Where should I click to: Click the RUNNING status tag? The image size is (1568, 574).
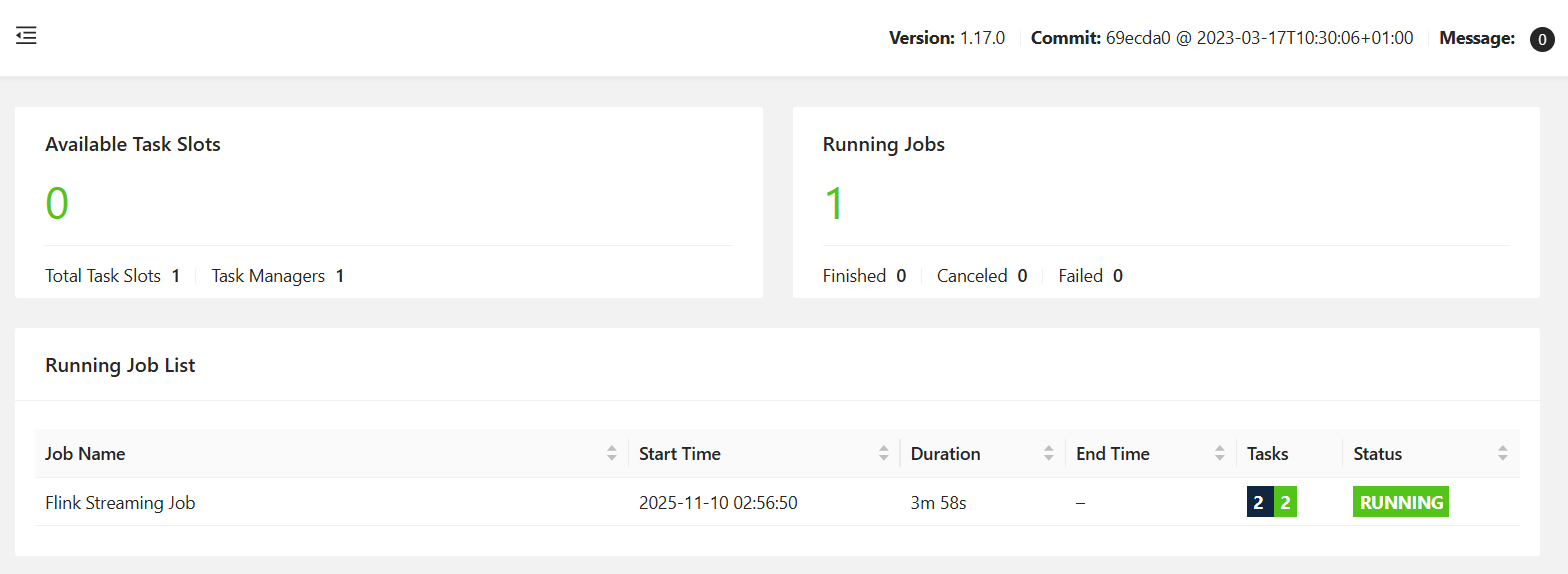[1400, 503]
